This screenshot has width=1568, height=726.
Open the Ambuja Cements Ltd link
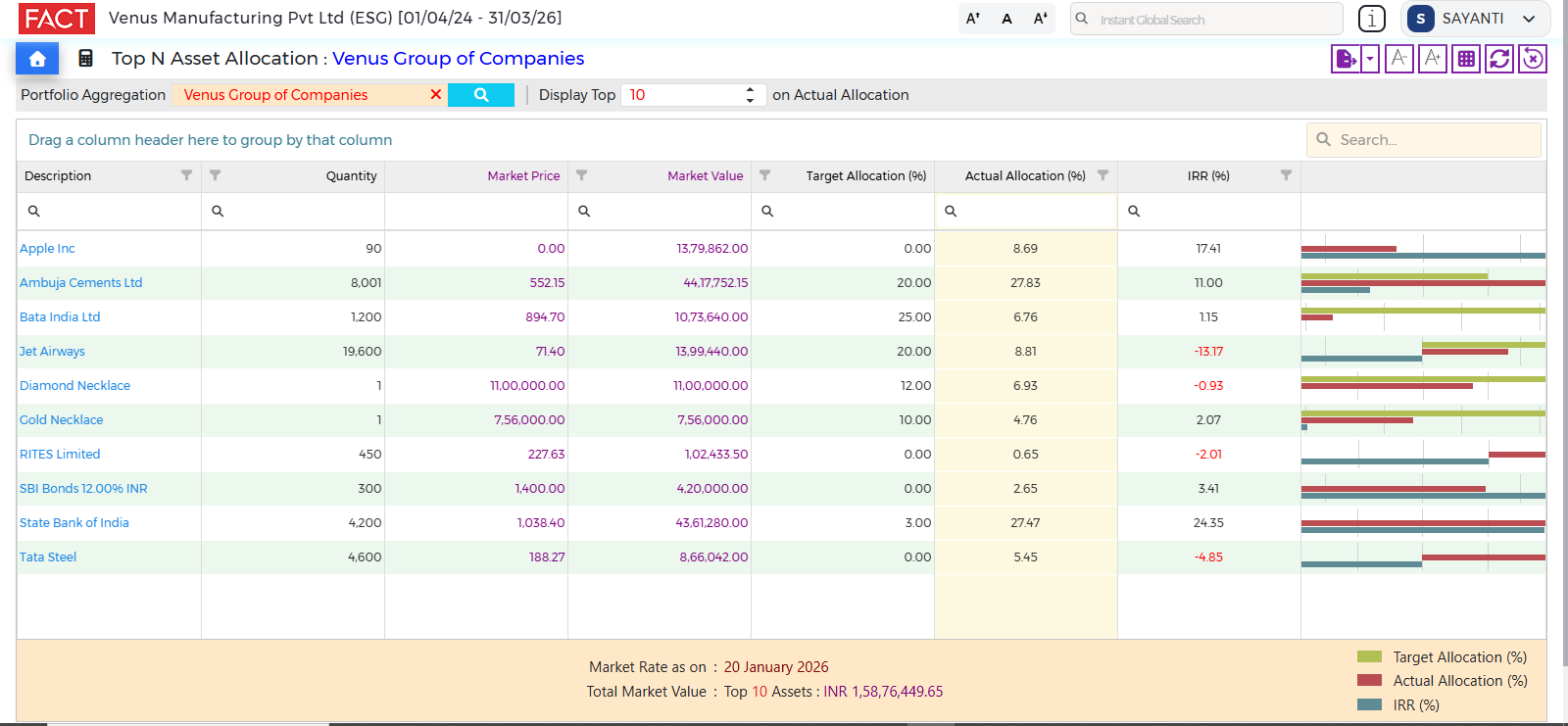point(80,283)
